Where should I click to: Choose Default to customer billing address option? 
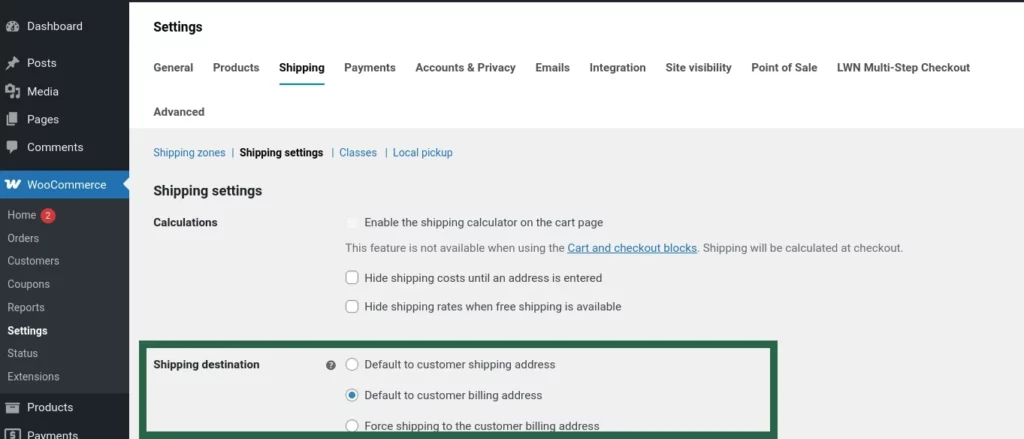(x=352, y=395)
